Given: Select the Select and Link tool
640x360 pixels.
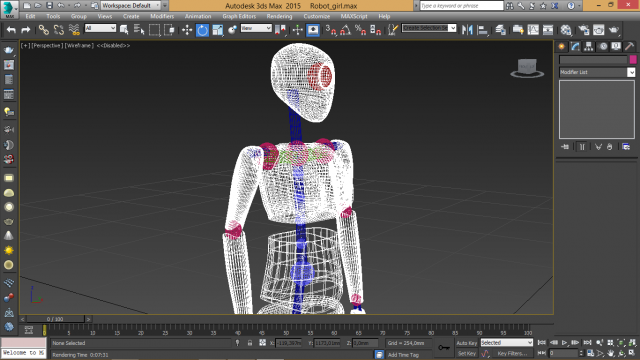Looking at the screenshot, I should point(43,30).
